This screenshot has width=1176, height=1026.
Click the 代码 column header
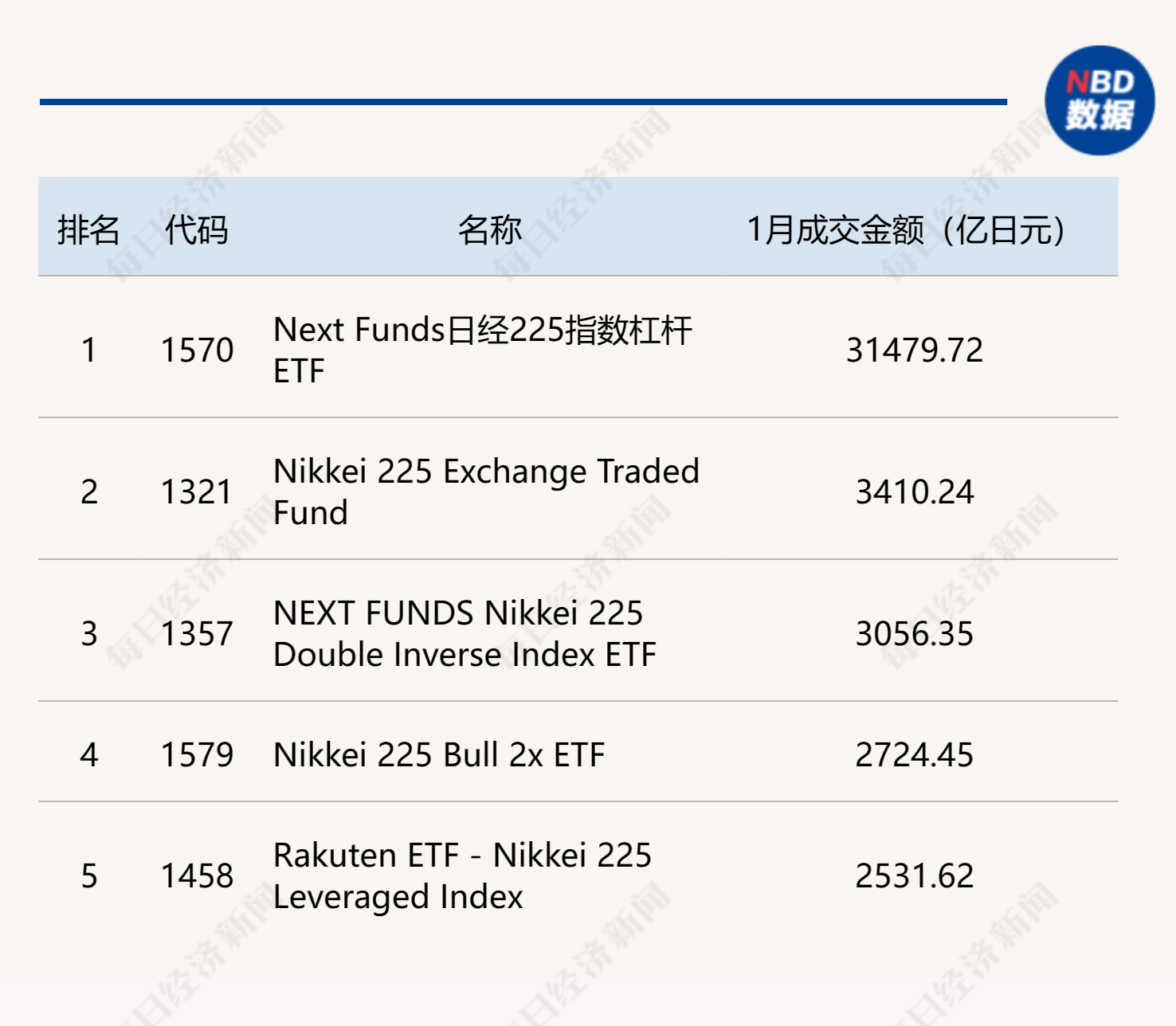pos(197,230)
